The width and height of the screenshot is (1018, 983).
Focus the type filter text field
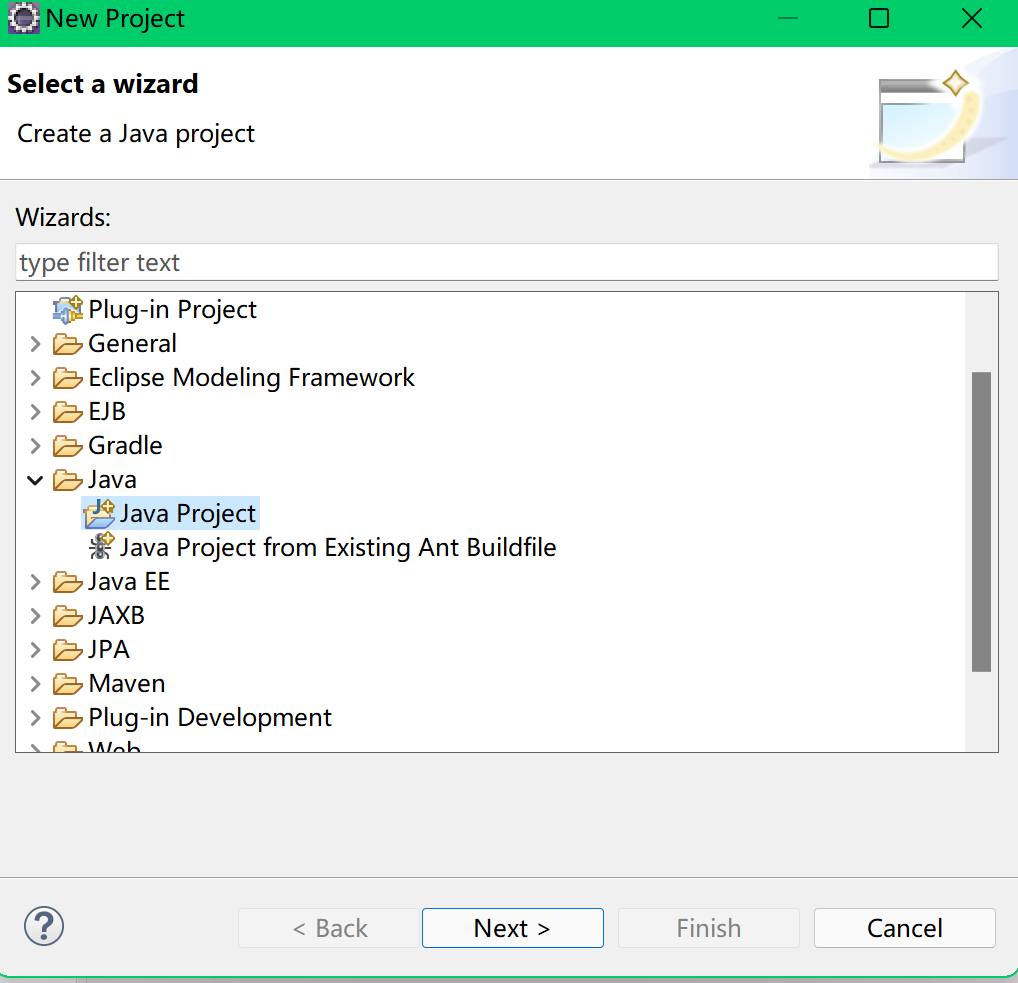click(506, 262)
